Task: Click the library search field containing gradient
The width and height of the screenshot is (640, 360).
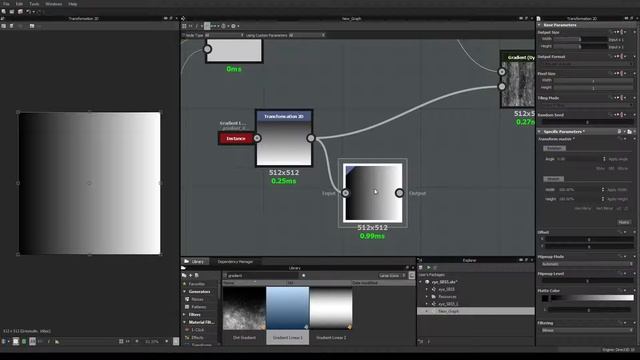Action: click(x=261, y=276)
